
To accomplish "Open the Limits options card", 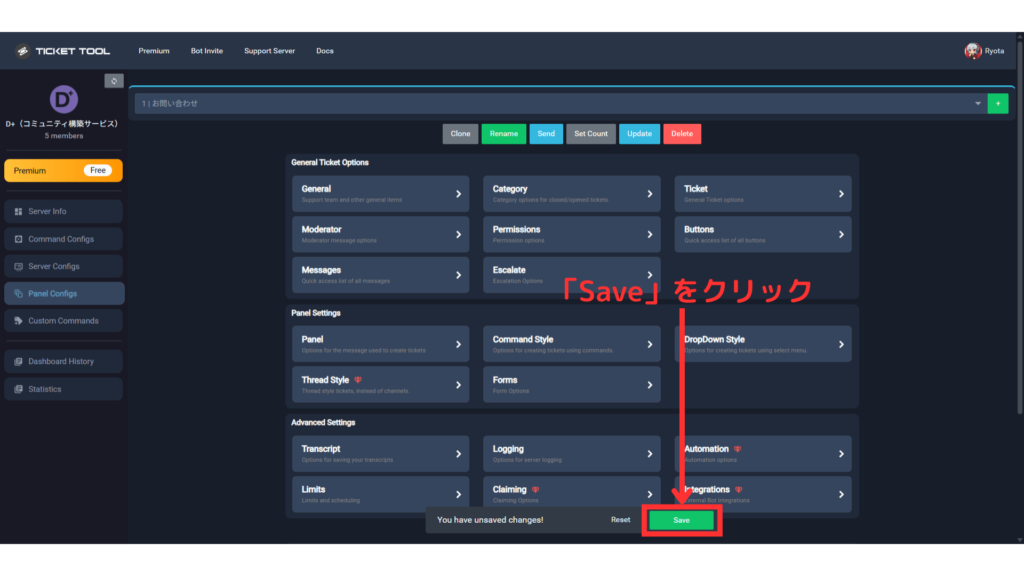I will (380, 494).
